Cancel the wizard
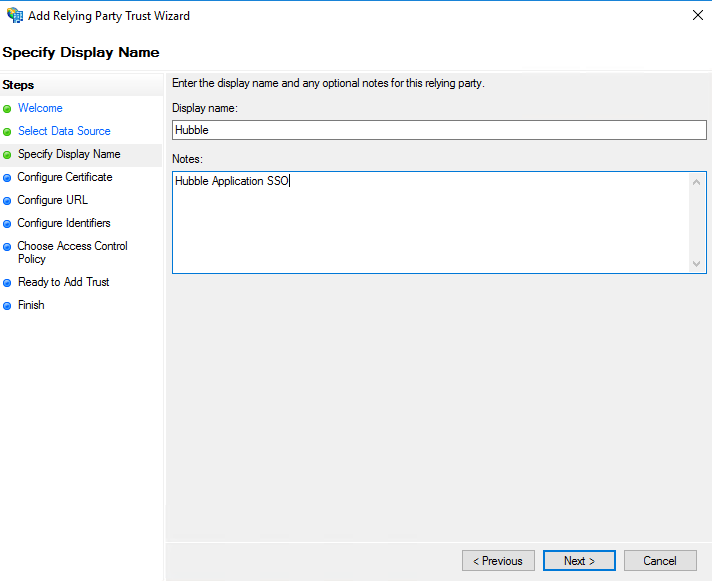 pos(660,561)
